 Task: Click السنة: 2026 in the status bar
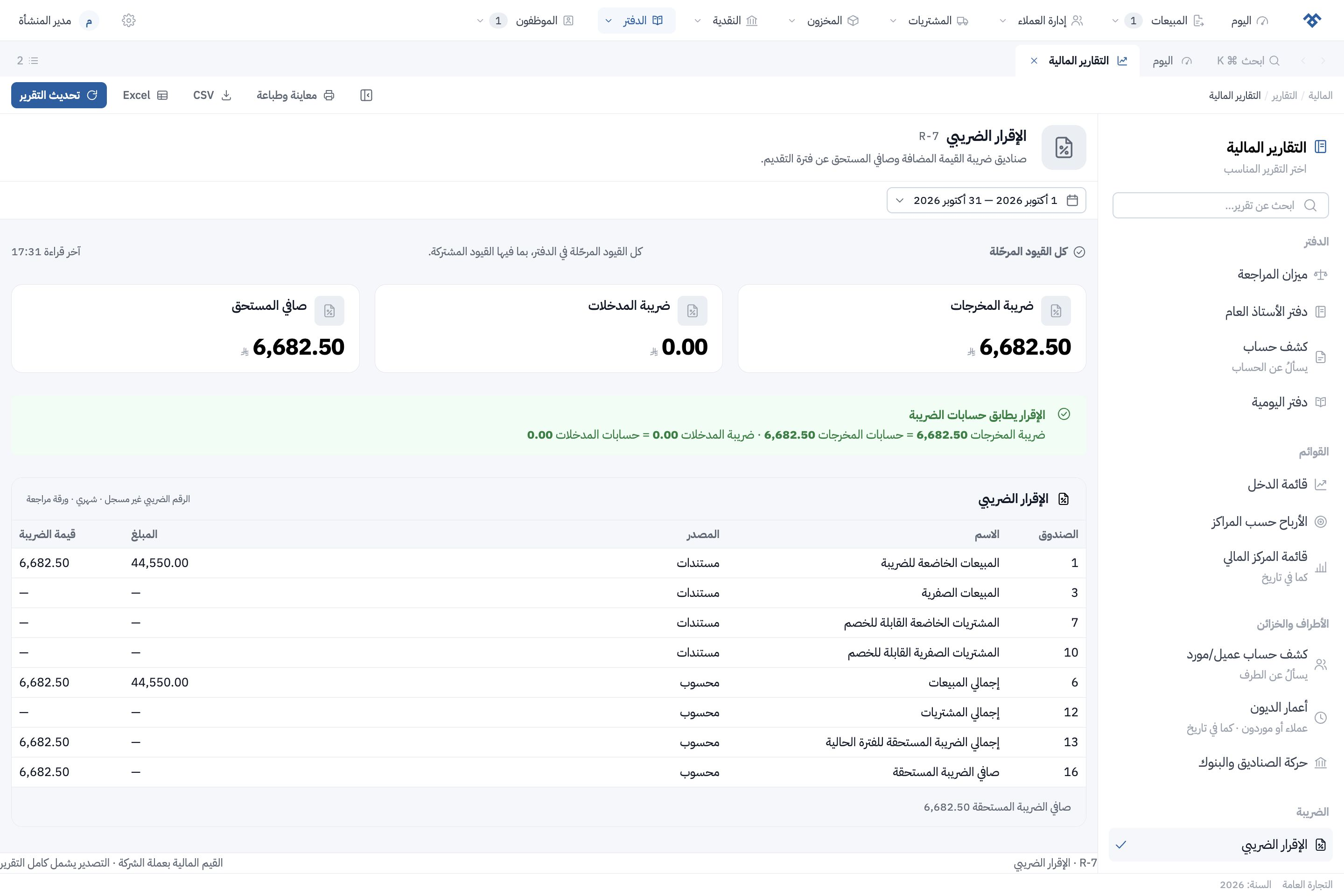[1245, 885]
